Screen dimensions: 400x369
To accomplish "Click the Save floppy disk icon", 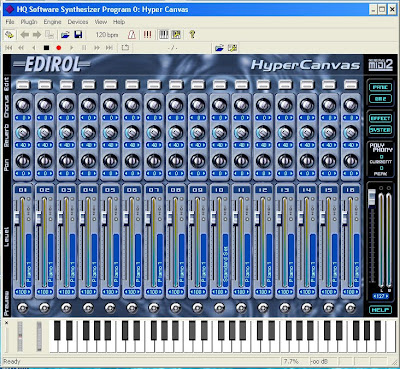I will (78, 35).
